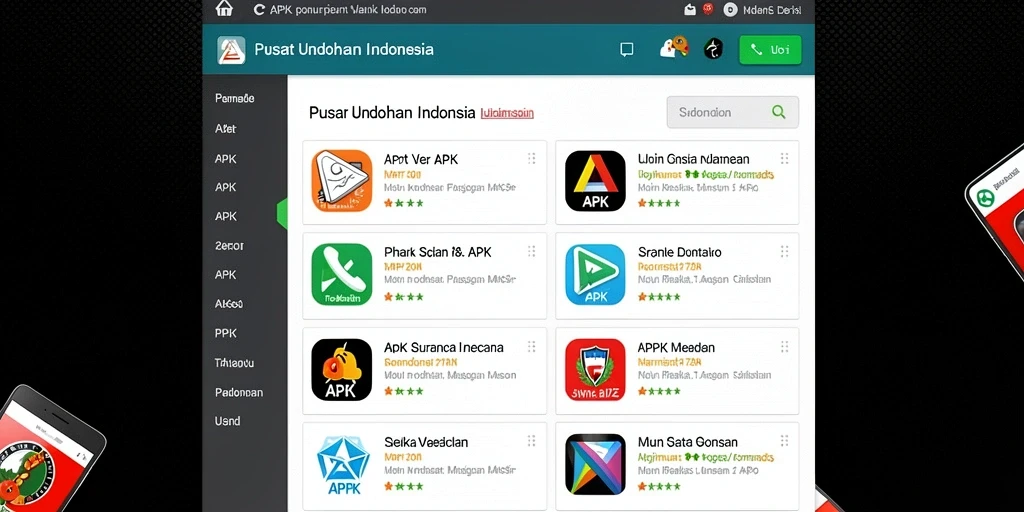1024x512 pixels.
Task: Click the browser reload icon
Action: point(259,10)
